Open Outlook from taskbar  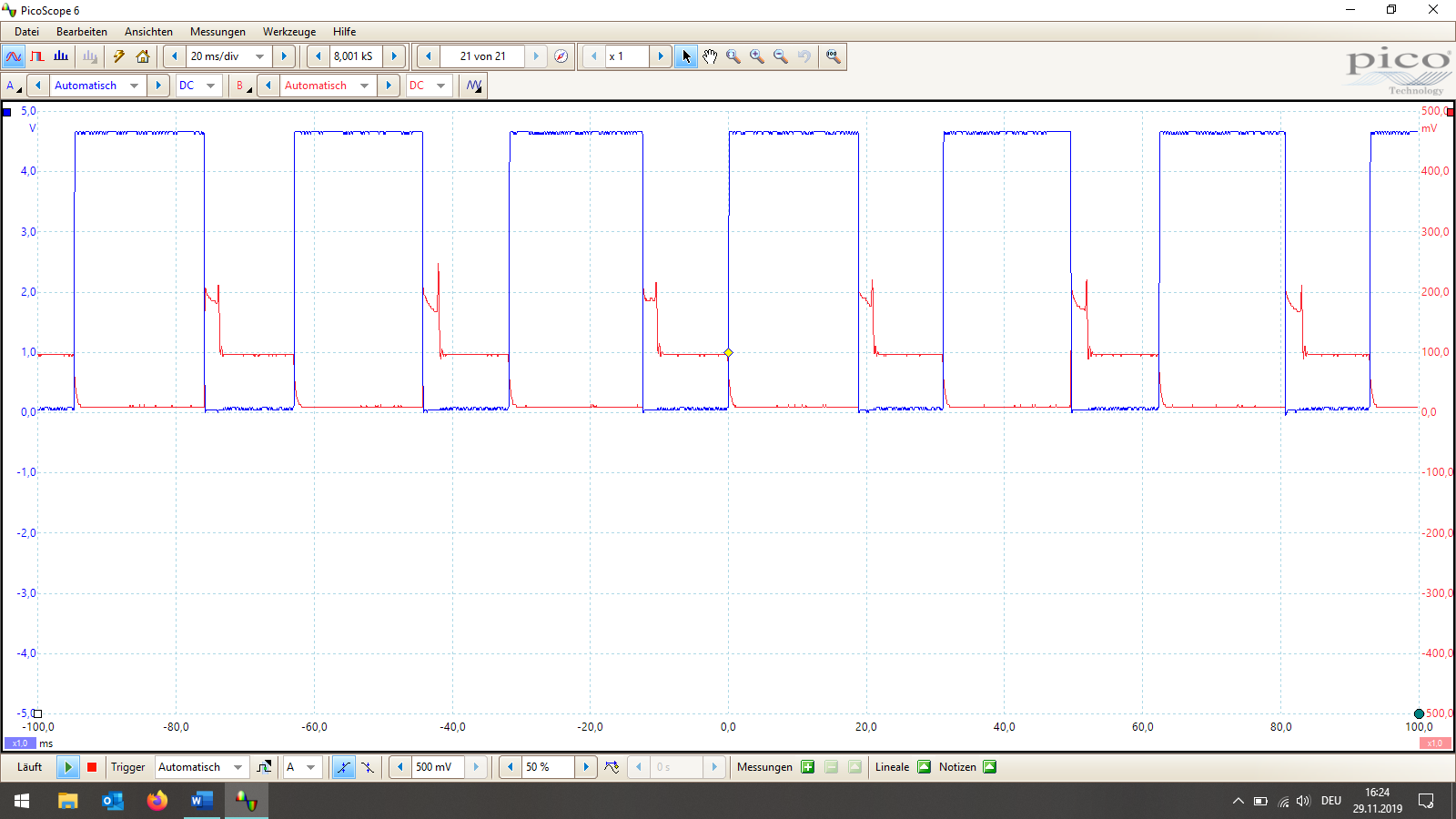(x=112, y=801)
